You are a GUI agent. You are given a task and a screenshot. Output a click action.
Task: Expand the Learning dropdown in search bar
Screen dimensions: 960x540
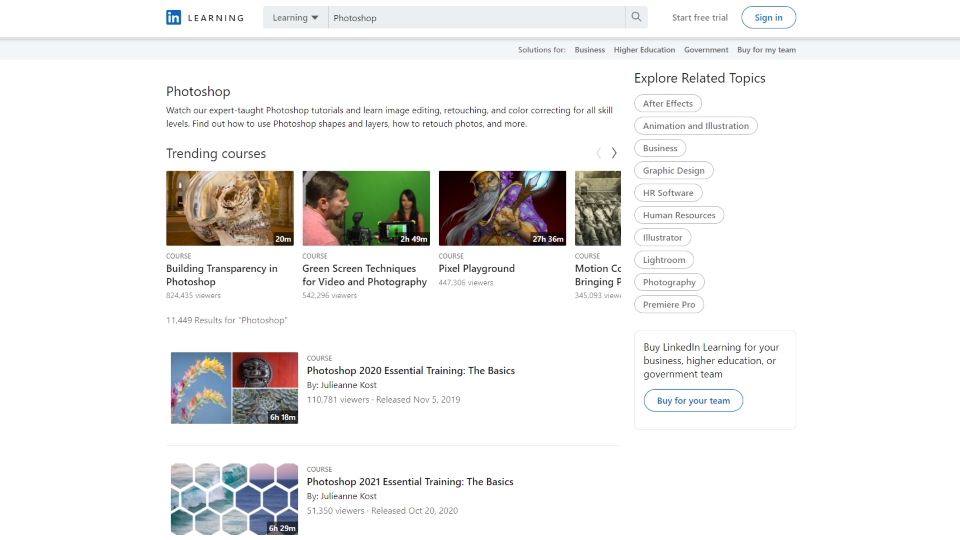(295, 17)
